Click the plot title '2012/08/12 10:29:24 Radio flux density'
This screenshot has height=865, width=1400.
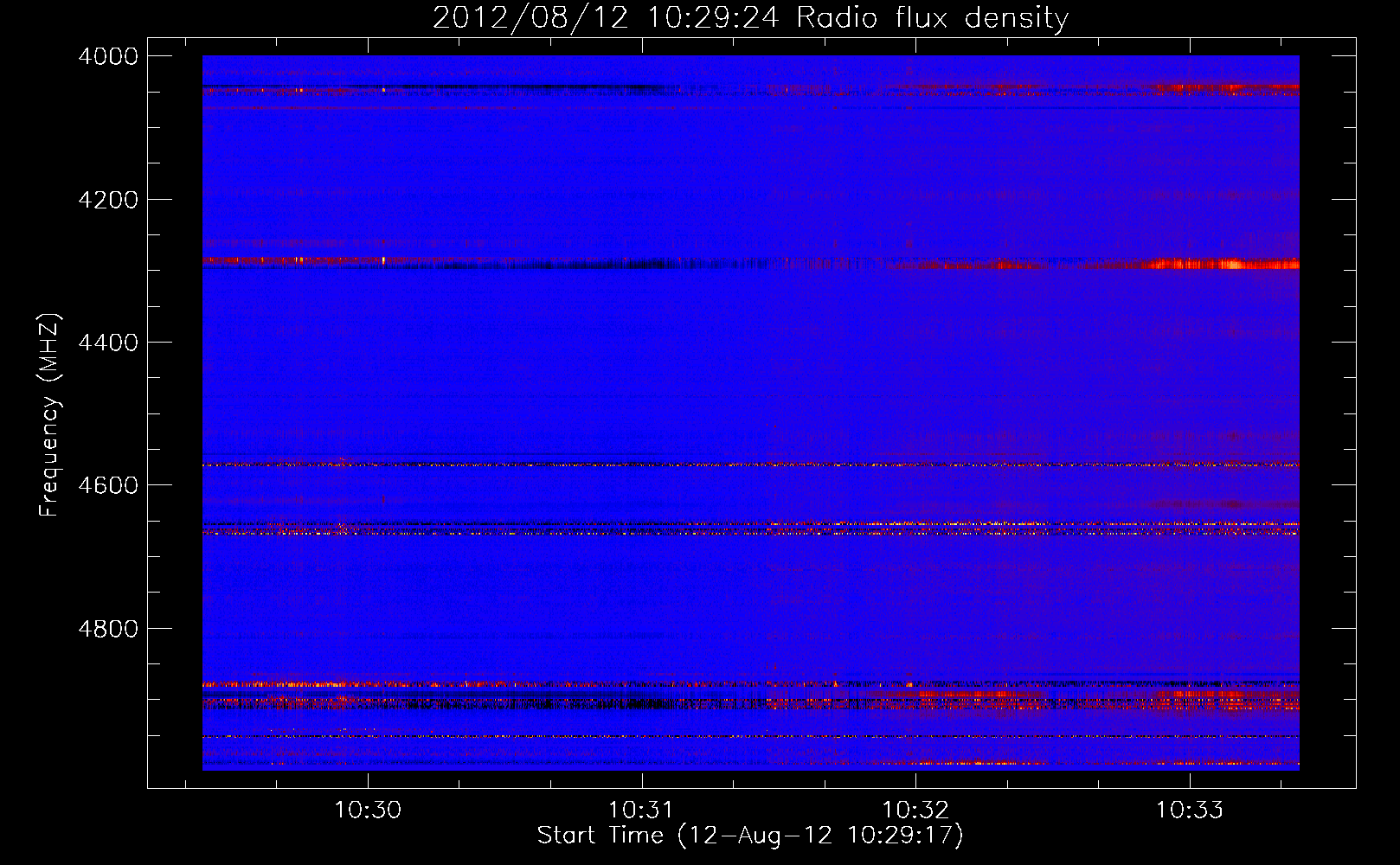[750, 18]
